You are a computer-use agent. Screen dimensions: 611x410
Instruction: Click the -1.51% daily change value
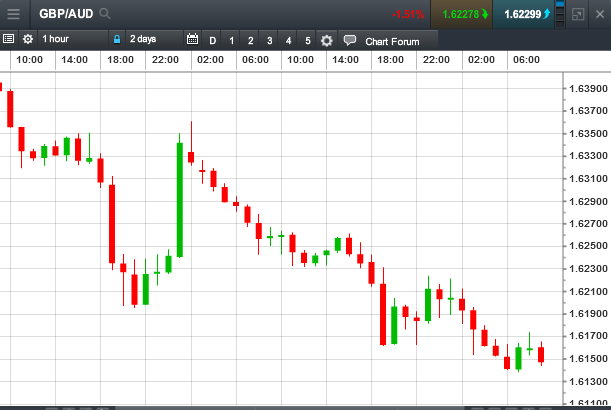click(408, 15)
